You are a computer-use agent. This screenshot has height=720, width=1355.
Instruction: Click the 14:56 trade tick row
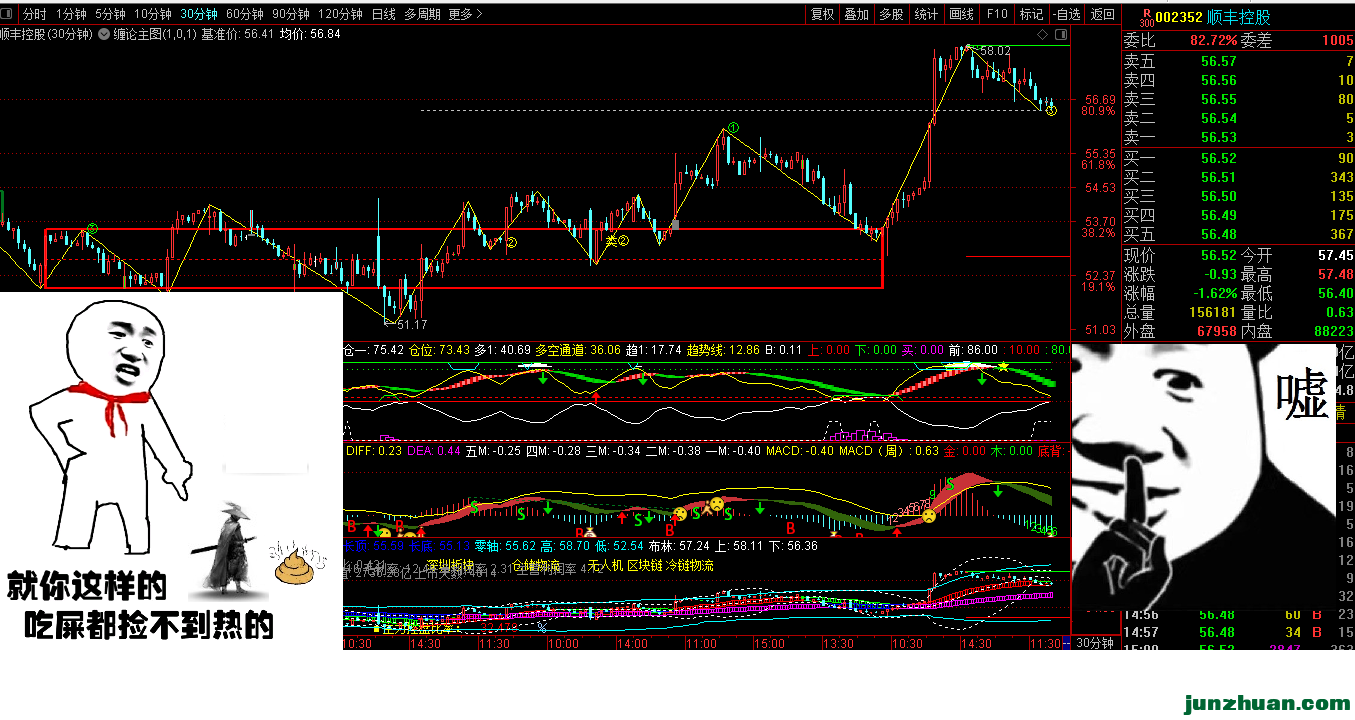pos(1238,614)
